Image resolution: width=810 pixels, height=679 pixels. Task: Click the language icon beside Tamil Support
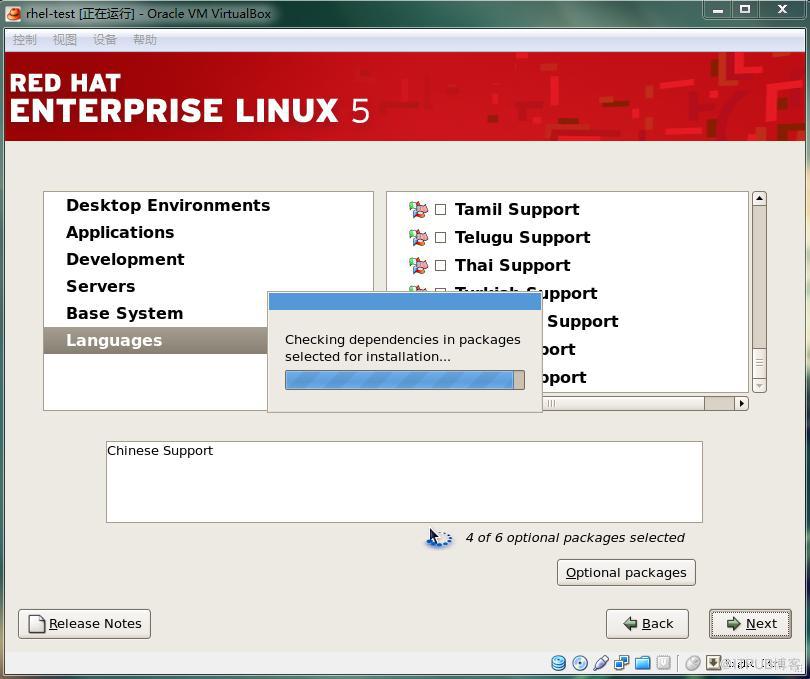418,209
